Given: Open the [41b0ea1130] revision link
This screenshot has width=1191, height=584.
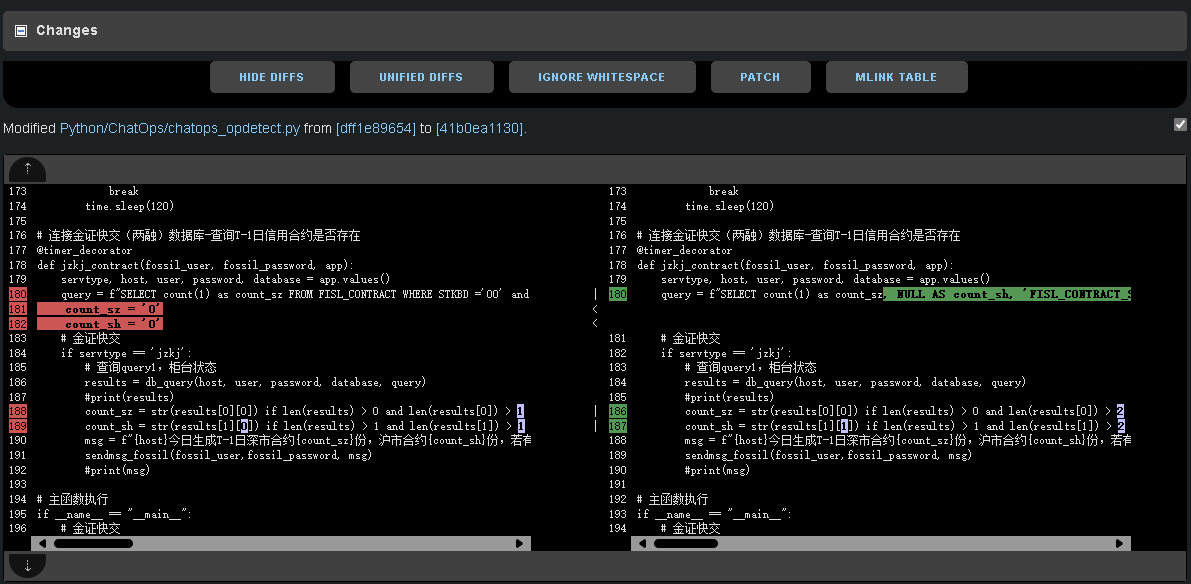Looking at the screenshot, I should (479, 128).
